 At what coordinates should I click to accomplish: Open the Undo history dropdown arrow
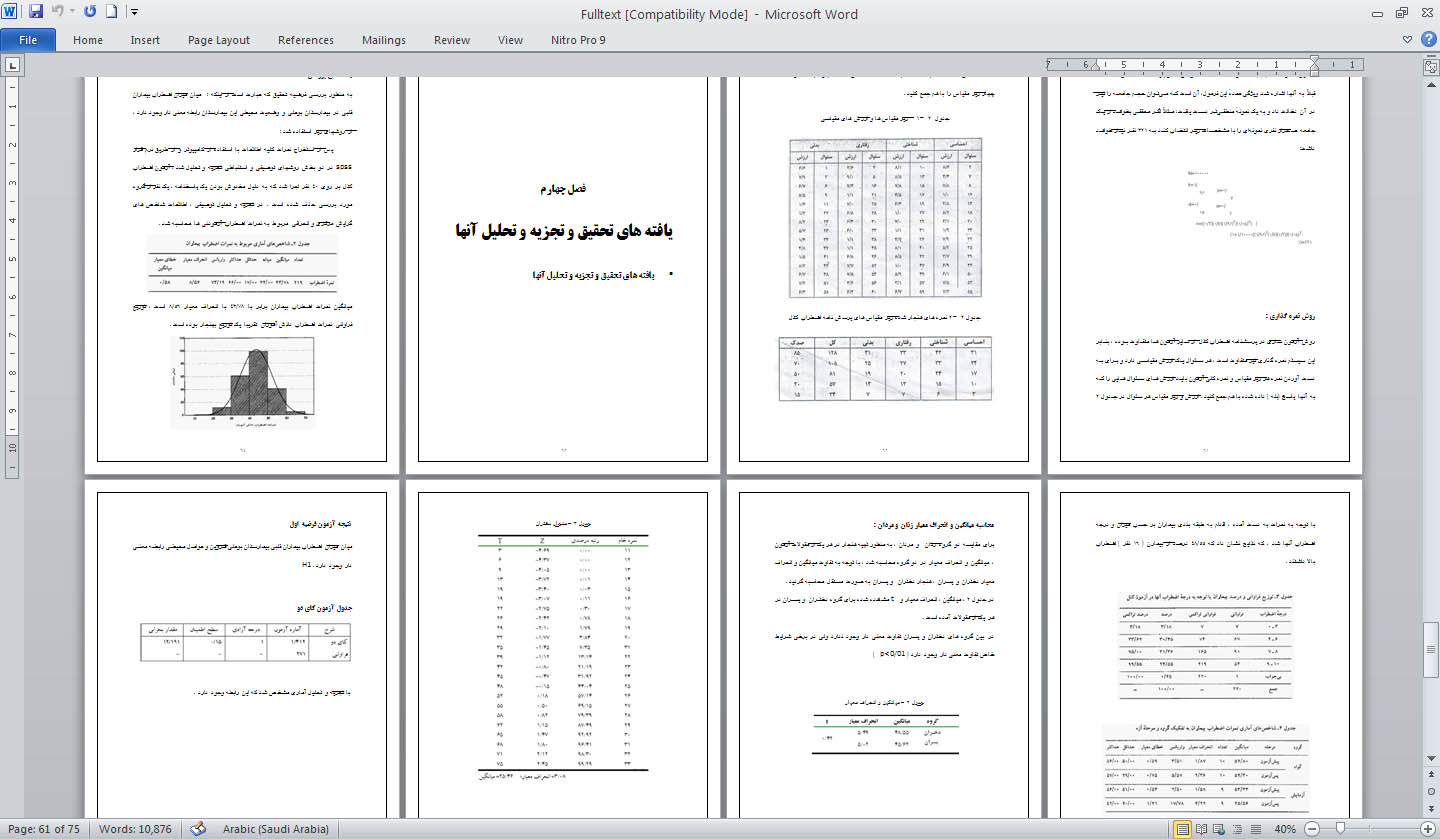(73, 13)
